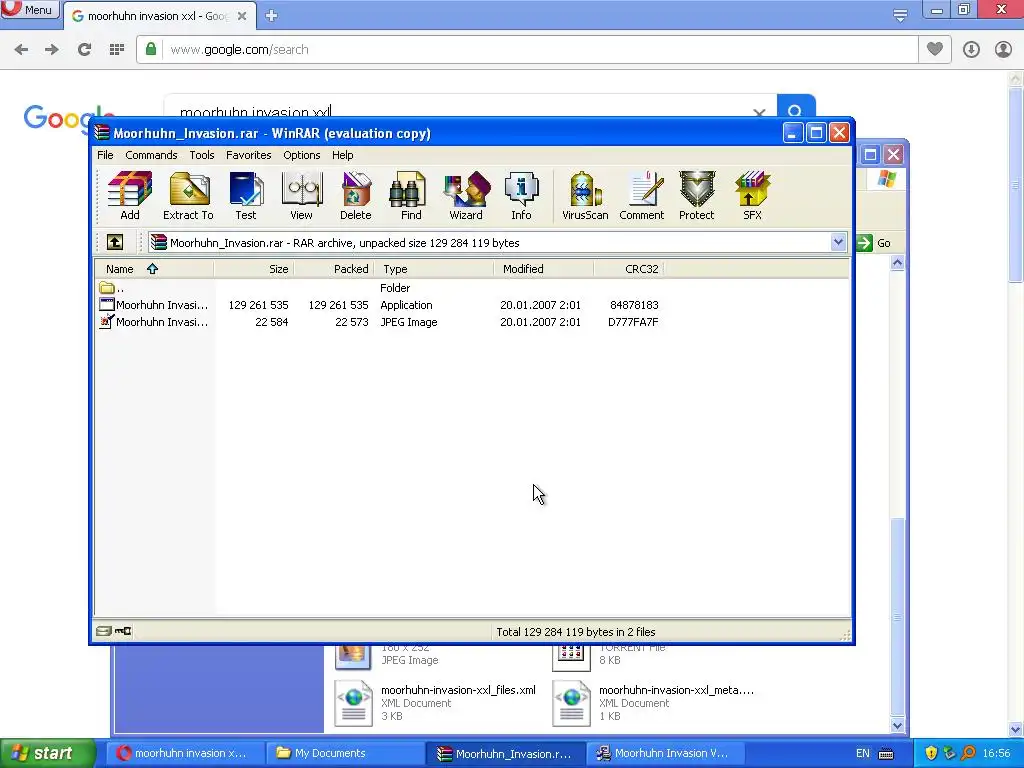Click the key password icon in status bar
1024x768 pixels.
pos(123,631)
